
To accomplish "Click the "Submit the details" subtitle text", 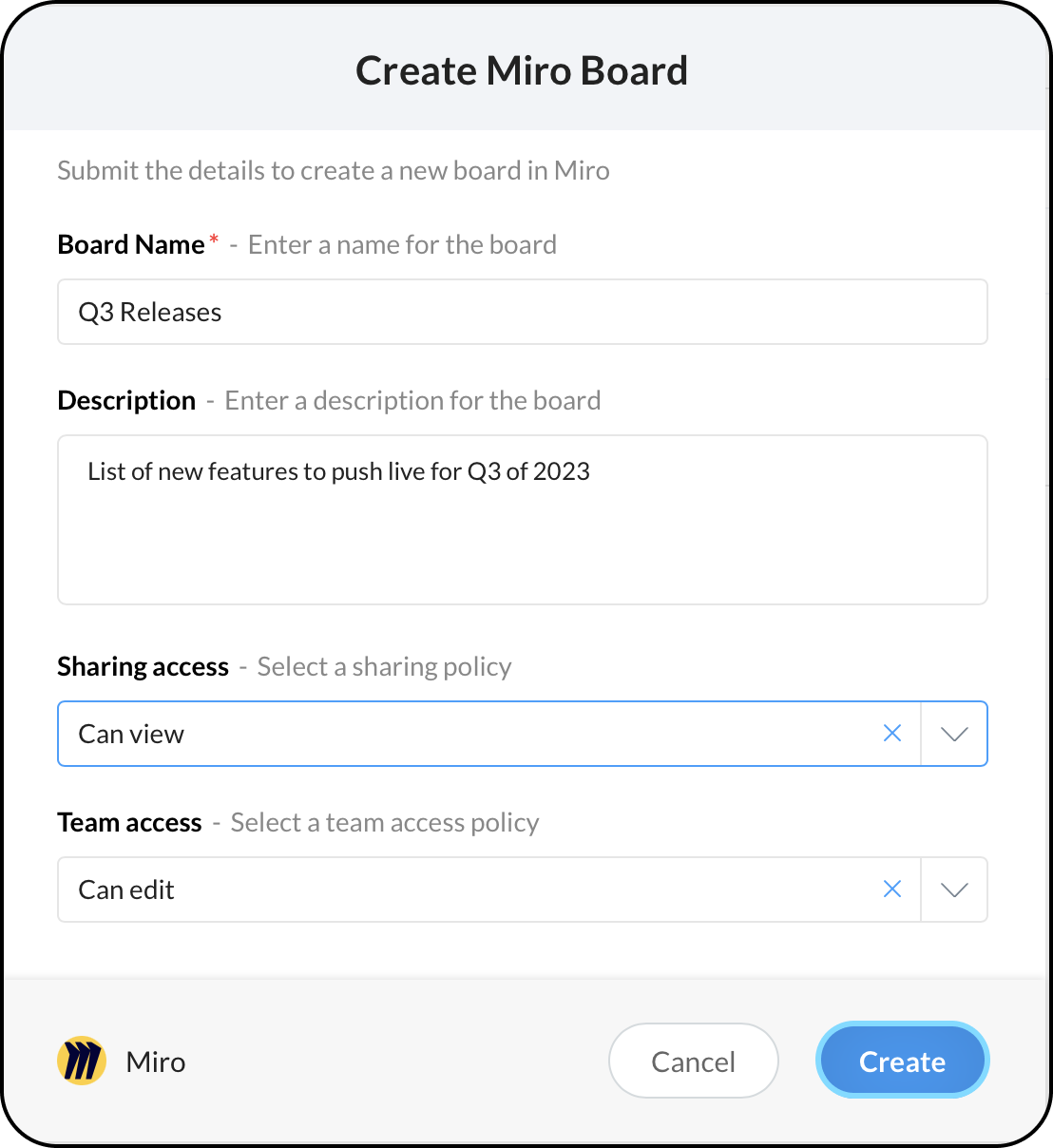I will tap(334, 170).
